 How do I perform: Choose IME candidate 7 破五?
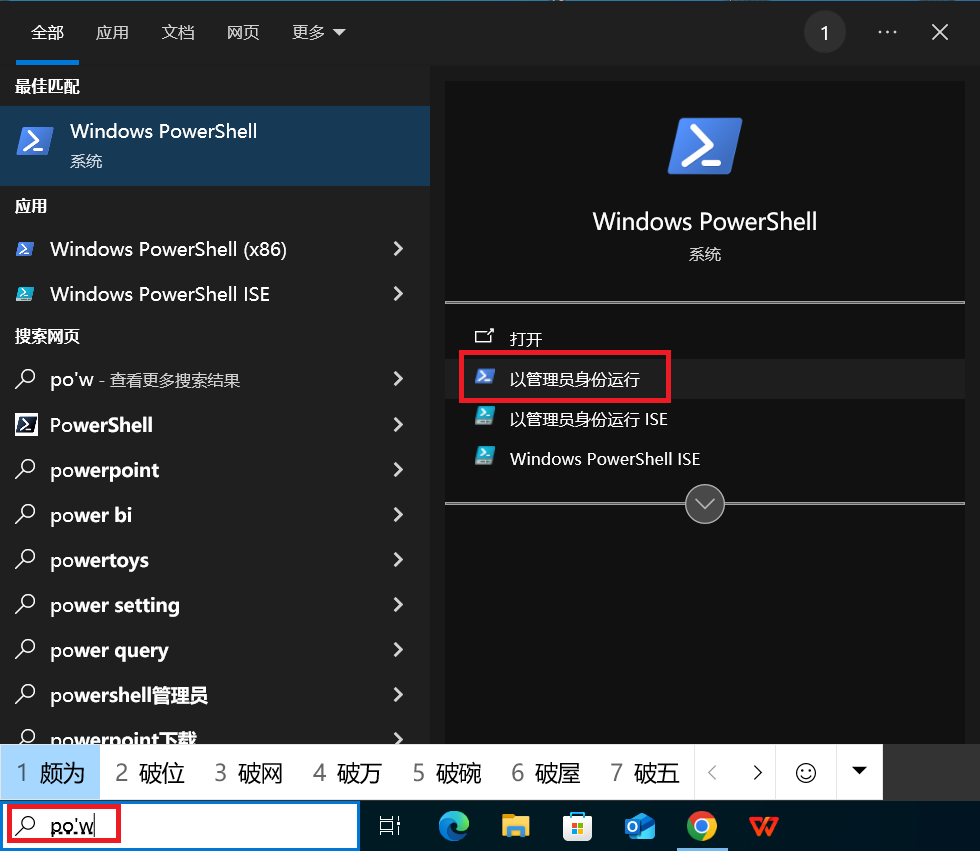[x=644, y=773]
